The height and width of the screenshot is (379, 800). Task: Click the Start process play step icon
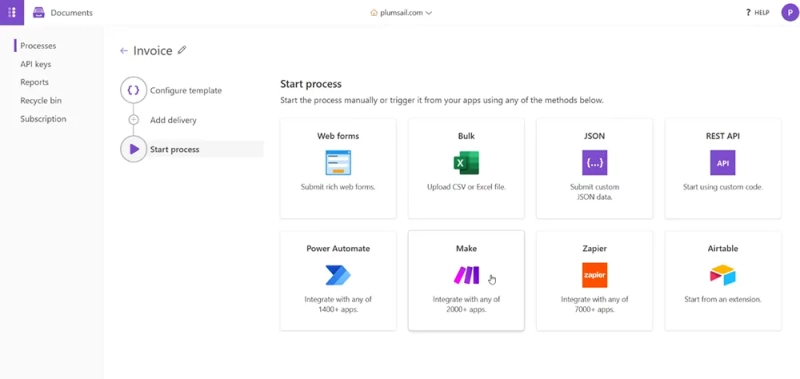133,149
